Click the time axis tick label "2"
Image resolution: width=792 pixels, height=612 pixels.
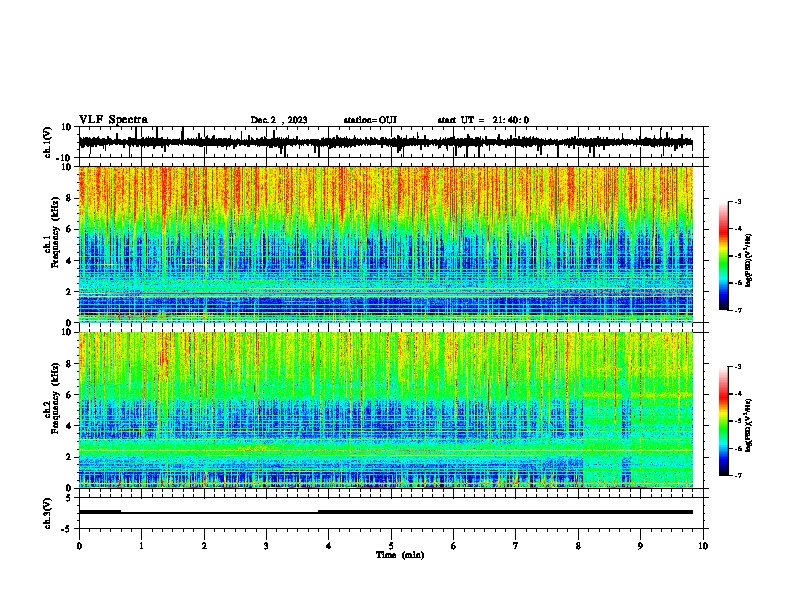pos(204,546)
